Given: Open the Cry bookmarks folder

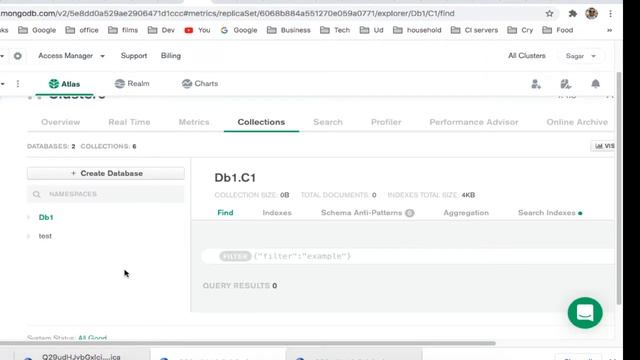Looking at the screenshot, I should pos(520,30).
